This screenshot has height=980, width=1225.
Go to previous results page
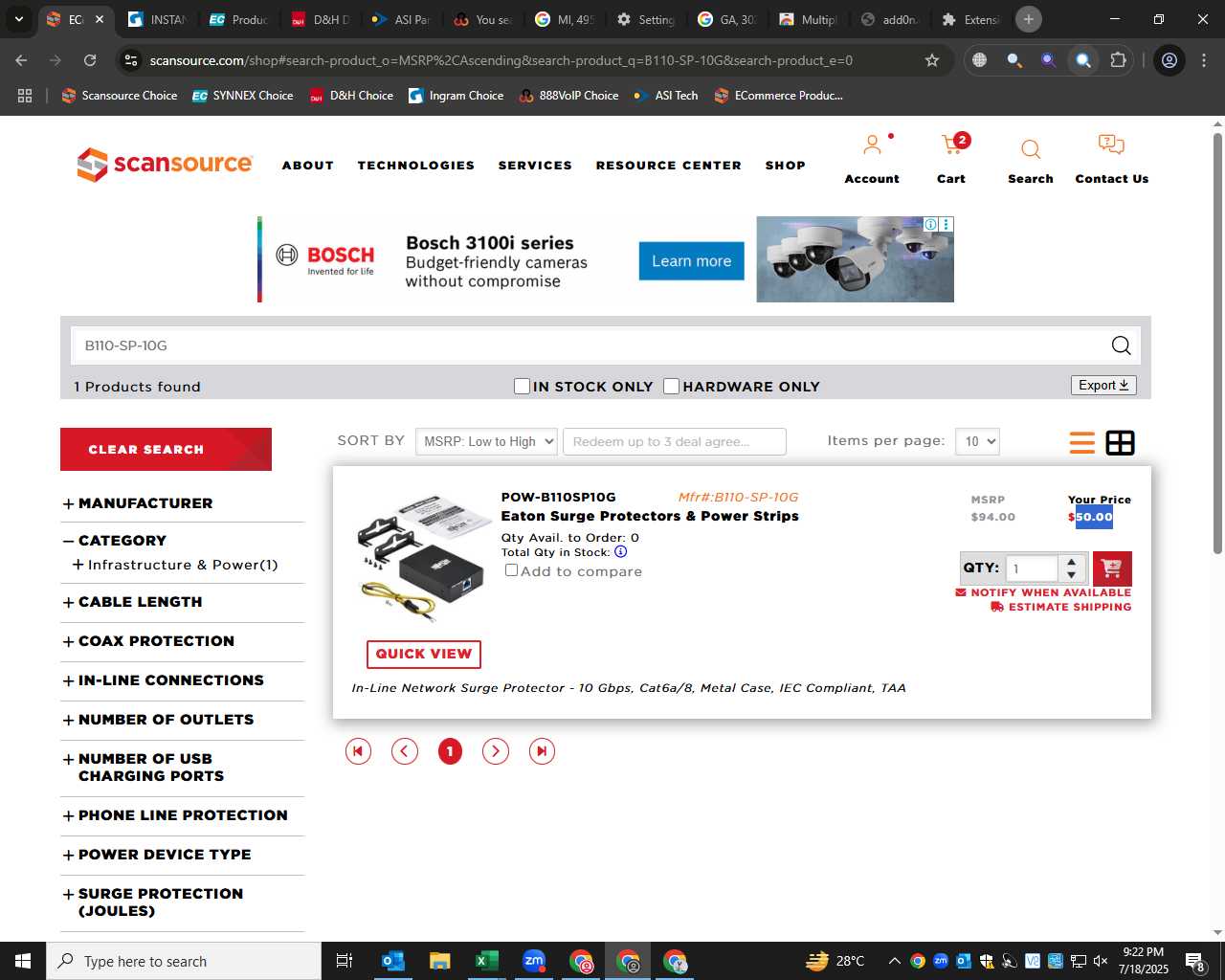[405, 751]
